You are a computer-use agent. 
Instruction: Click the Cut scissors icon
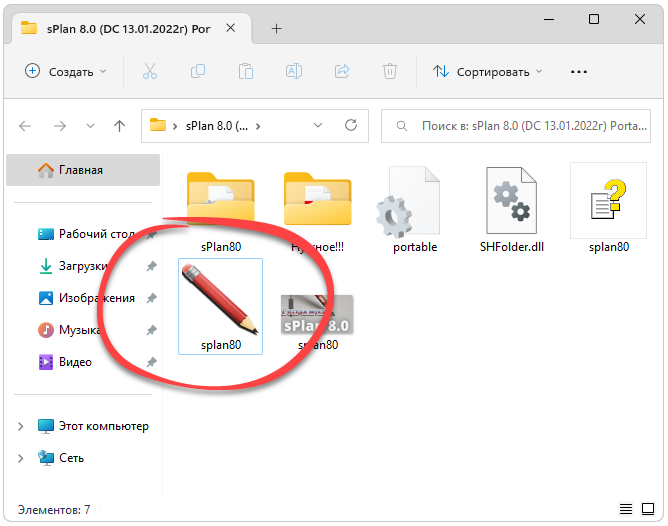pyautogui.click(x=150, y=72)
